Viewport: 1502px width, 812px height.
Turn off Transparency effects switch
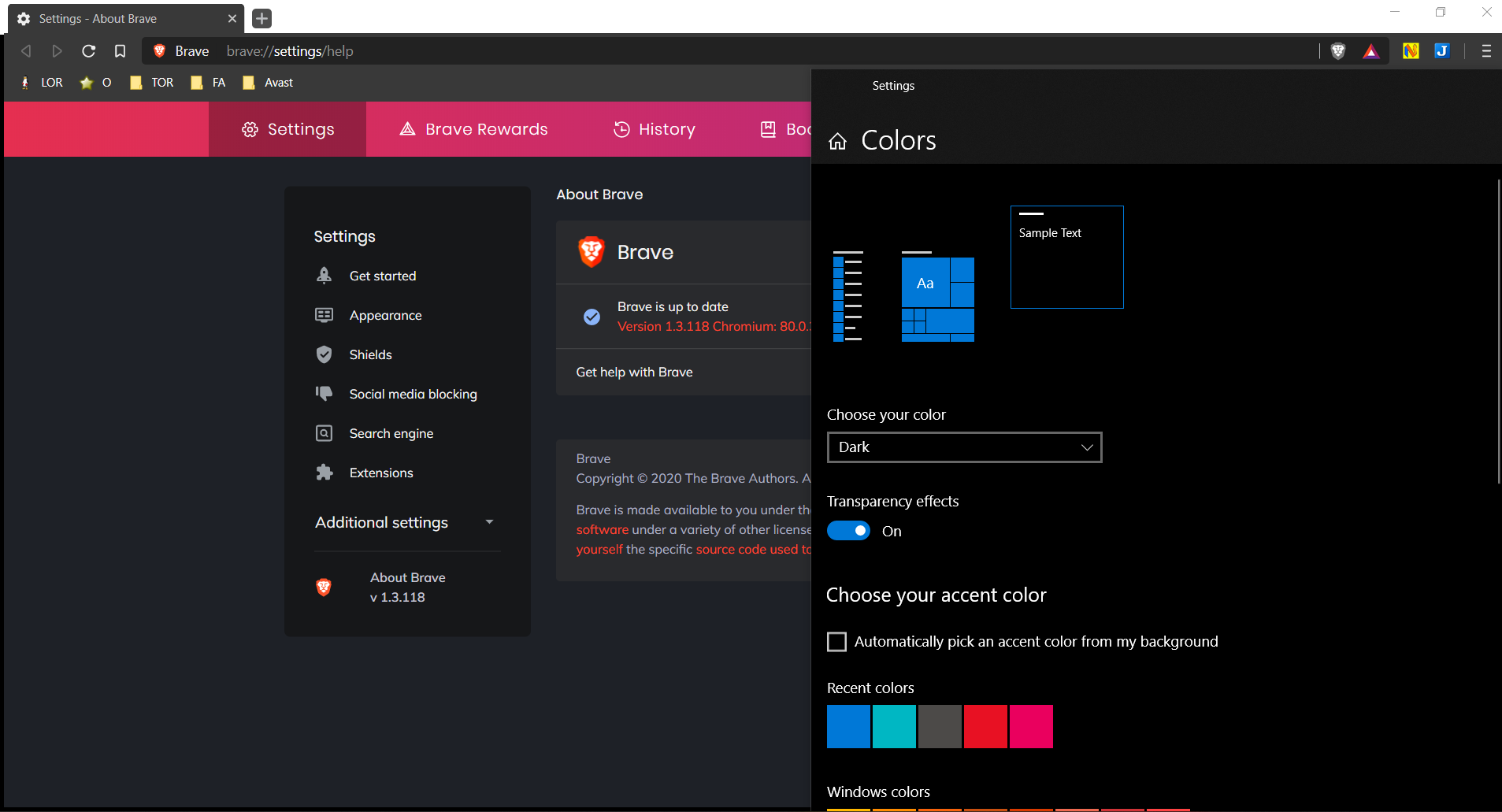tap(848, 531)
